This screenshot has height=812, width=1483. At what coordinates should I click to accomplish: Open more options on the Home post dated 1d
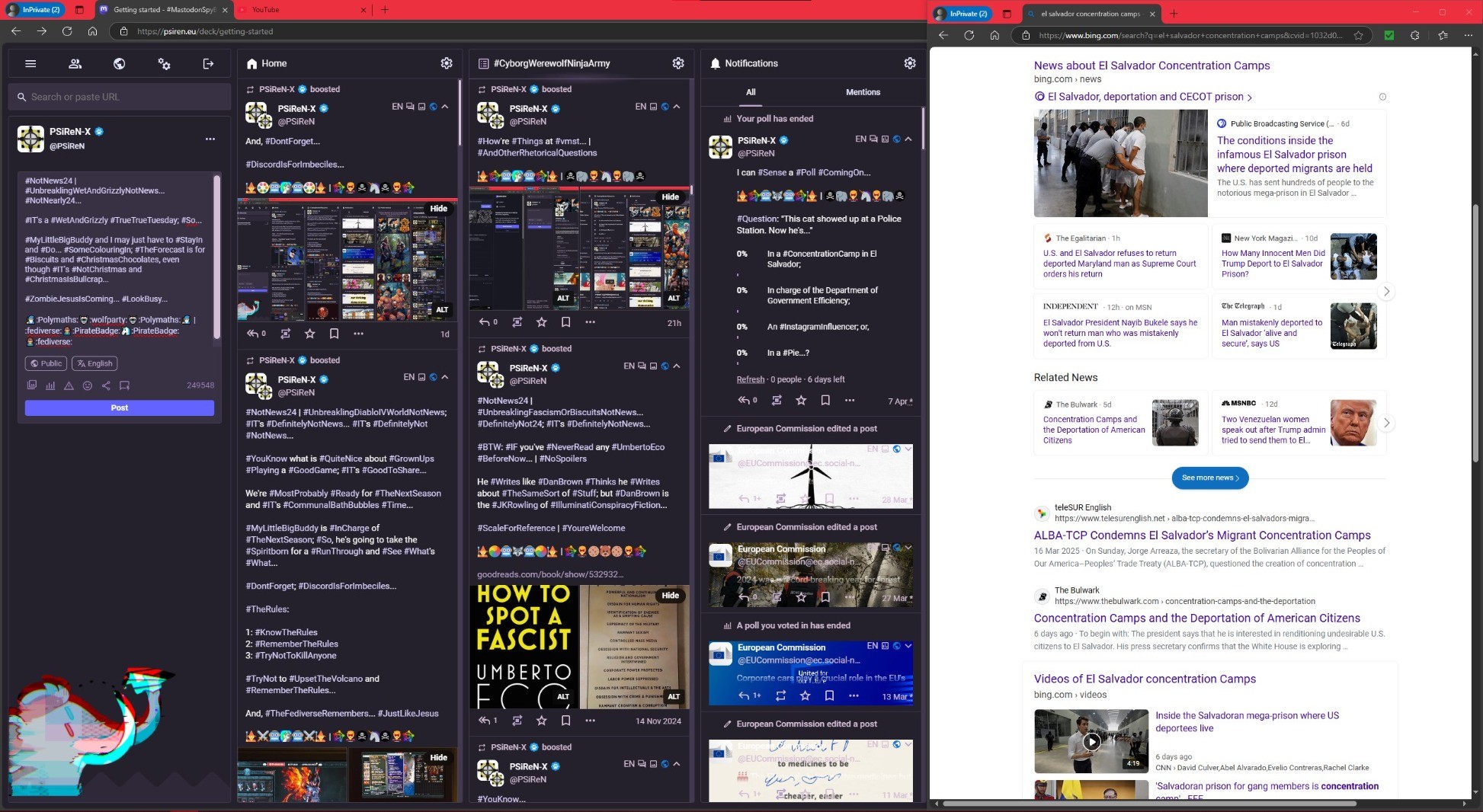[358, 334]
